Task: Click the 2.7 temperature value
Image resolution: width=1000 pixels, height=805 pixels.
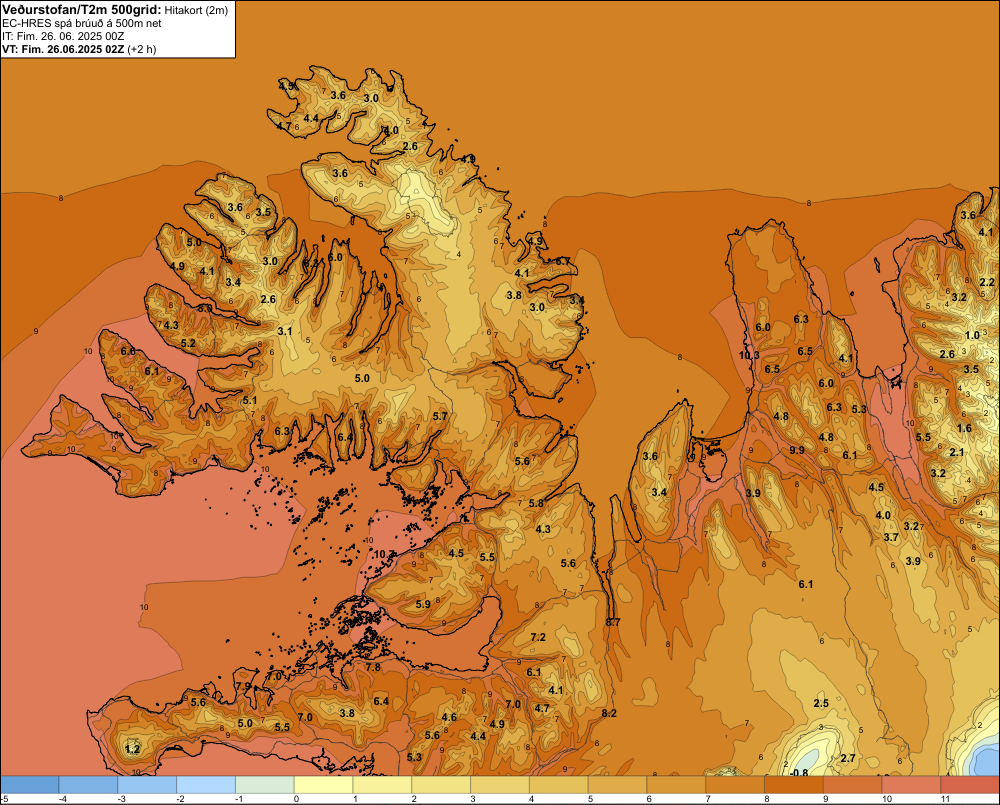Action: coord(848,758)
